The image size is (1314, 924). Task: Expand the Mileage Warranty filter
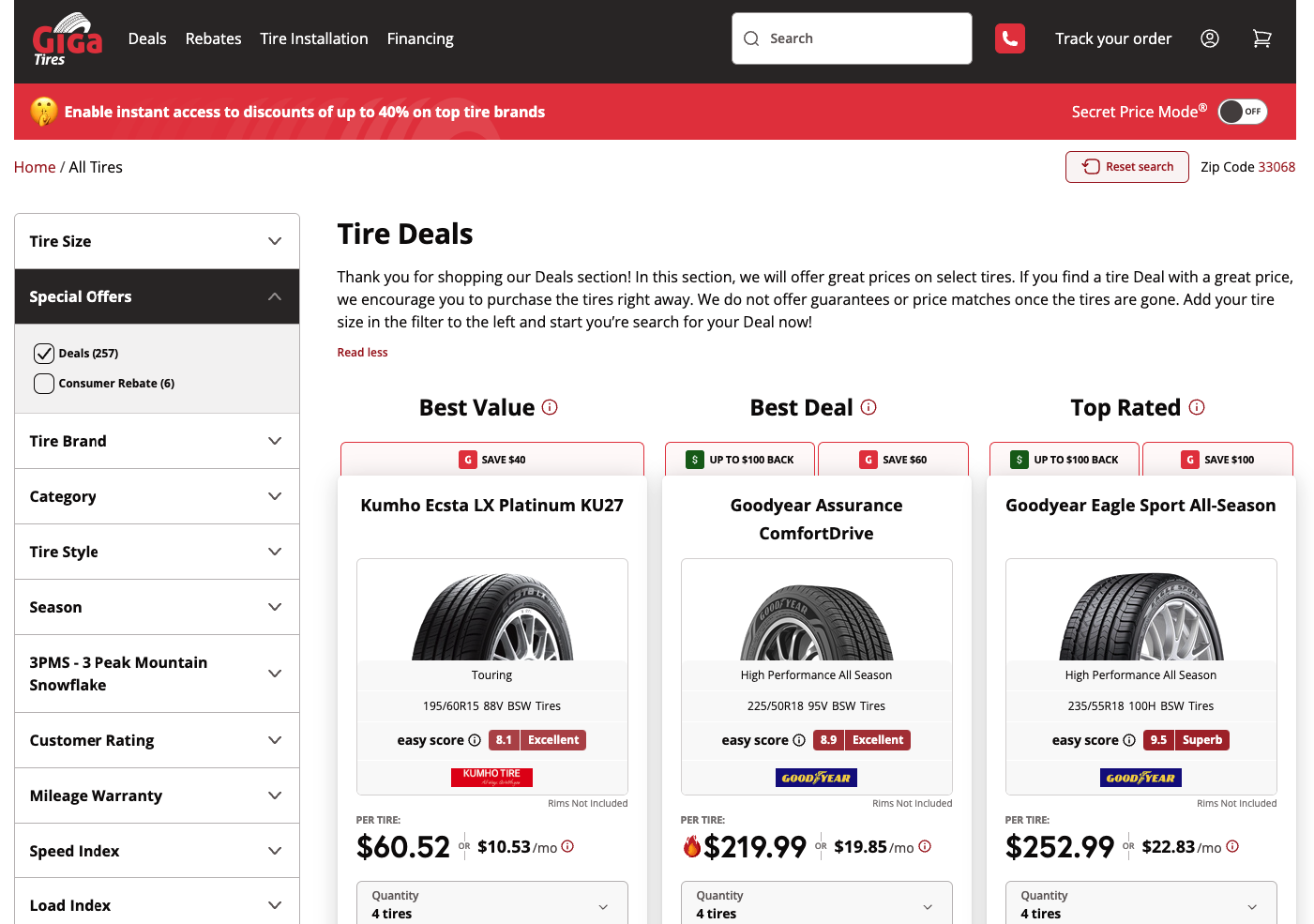tap(157, 795)
